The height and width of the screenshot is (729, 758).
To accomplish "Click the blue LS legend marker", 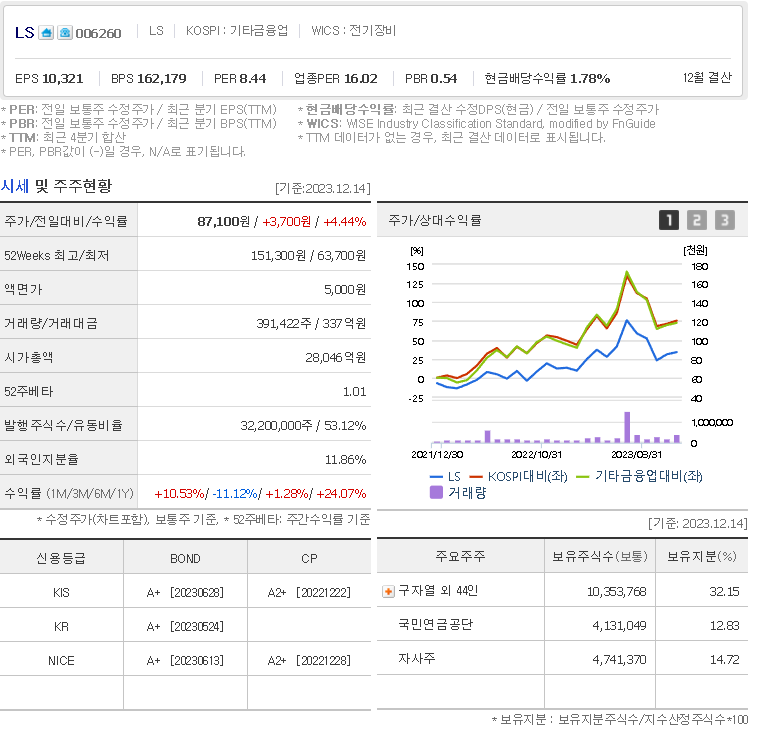I will point(437,477).
